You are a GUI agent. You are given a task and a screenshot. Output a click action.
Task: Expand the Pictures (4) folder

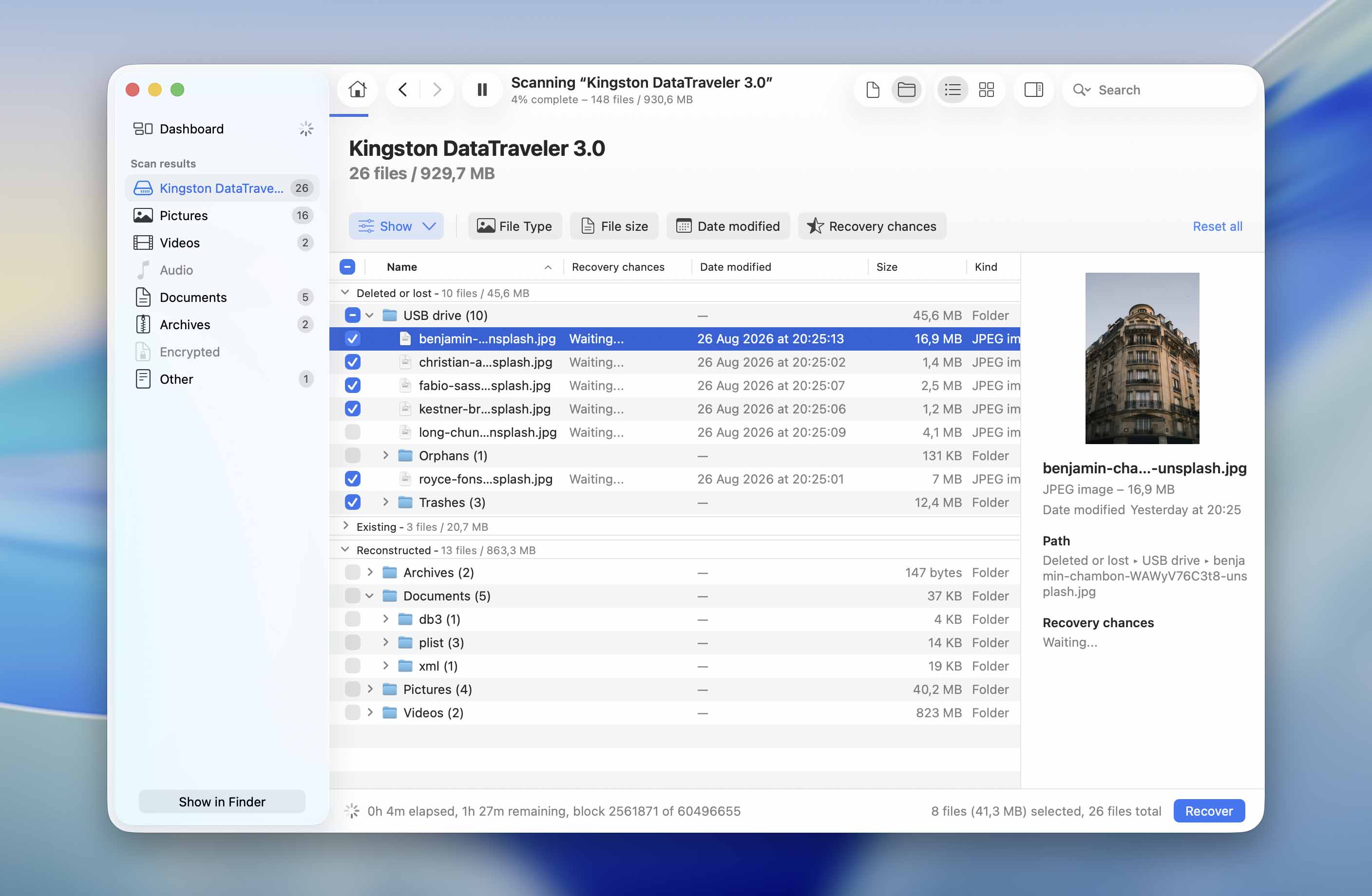[369, 689]
